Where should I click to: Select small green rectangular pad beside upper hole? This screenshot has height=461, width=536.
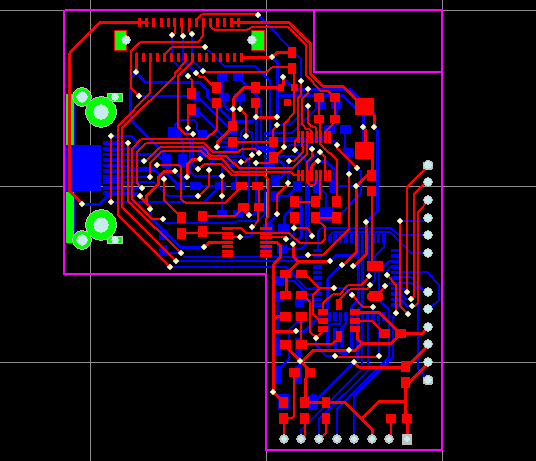(115, 97)
